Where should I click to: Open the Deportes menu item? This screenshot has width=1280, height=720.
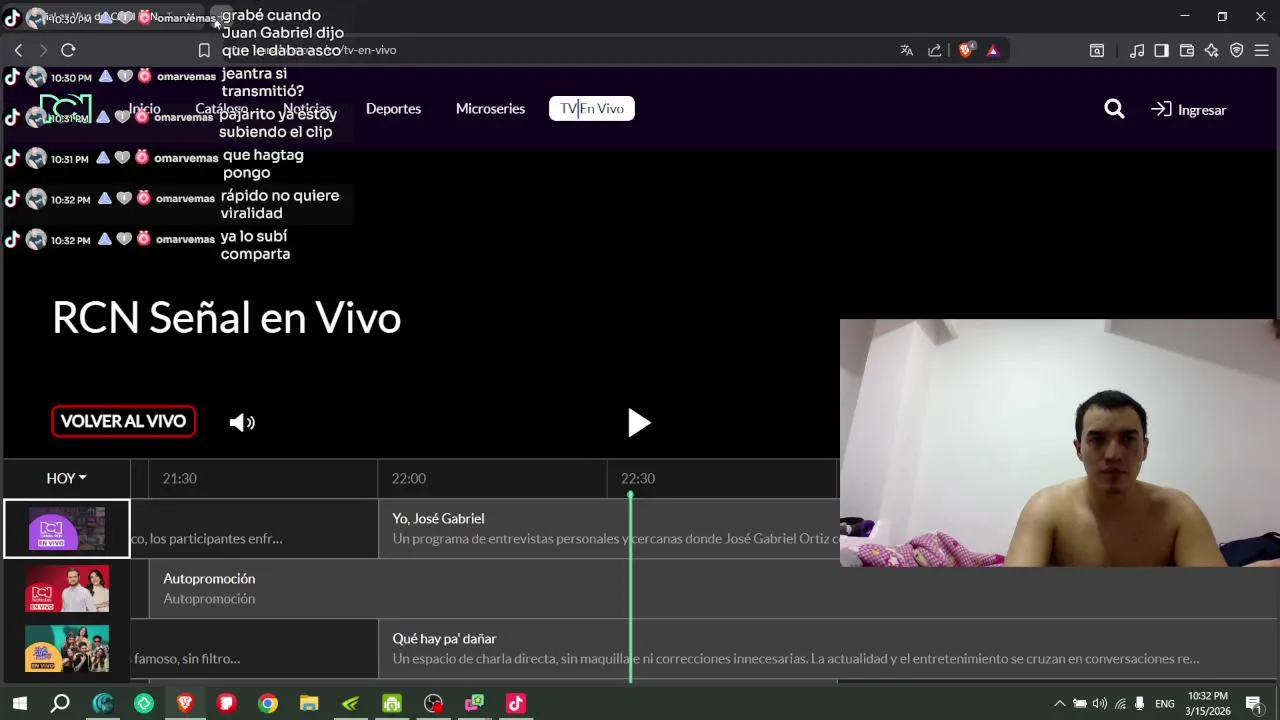(x=393, y=108)
